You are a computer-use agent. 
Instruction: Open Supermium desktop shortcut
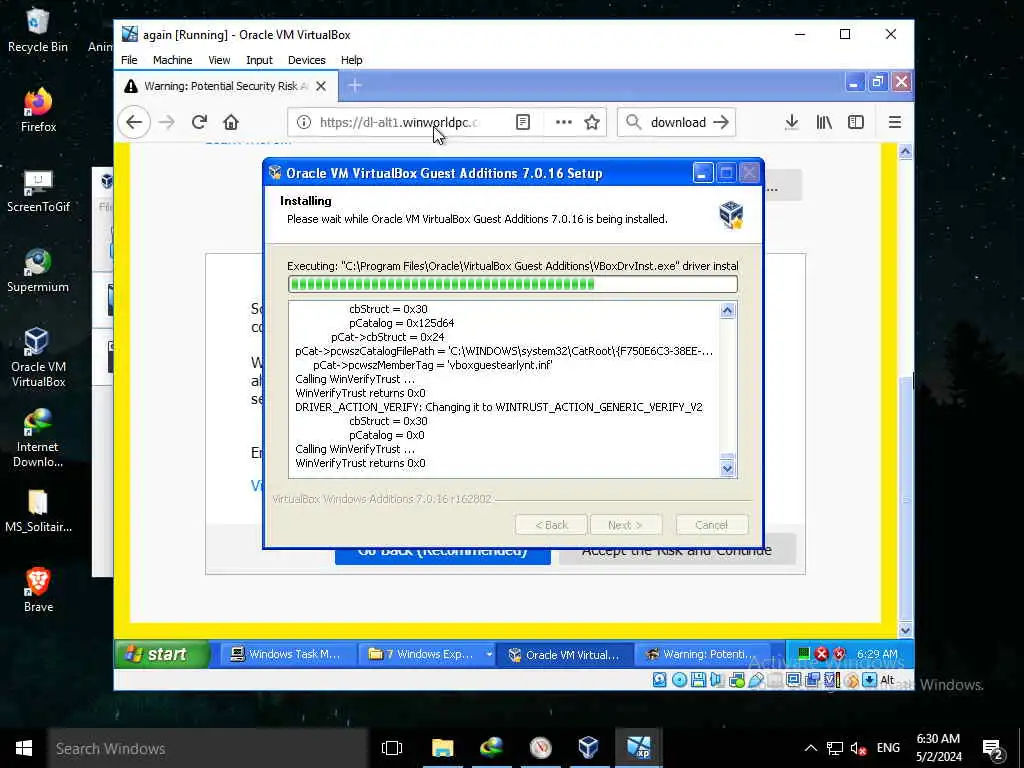click(38, 271)
